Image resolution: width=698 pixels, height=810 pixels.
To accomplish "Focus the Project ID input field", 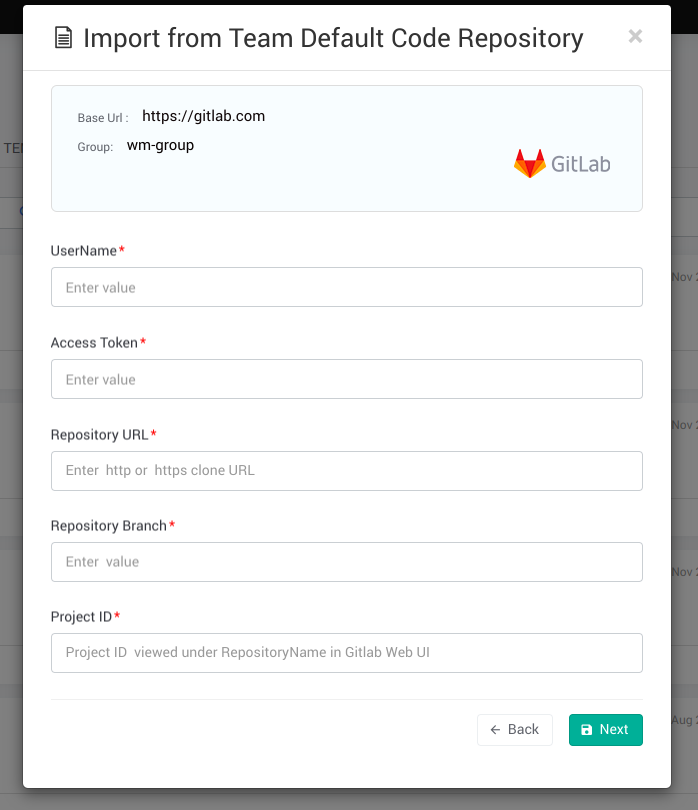I will click(x=346, y=653).
